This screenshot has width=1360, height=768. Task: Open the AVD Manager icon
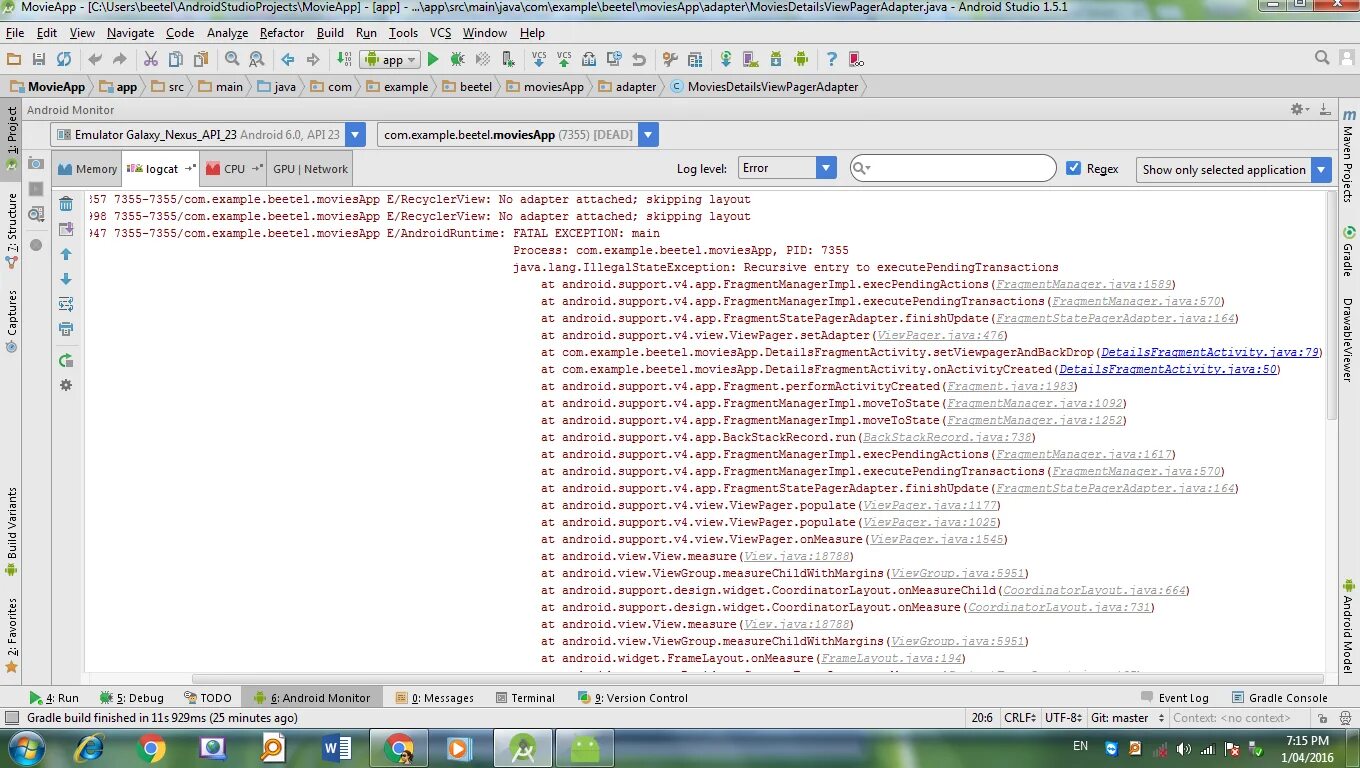(751, 60)
